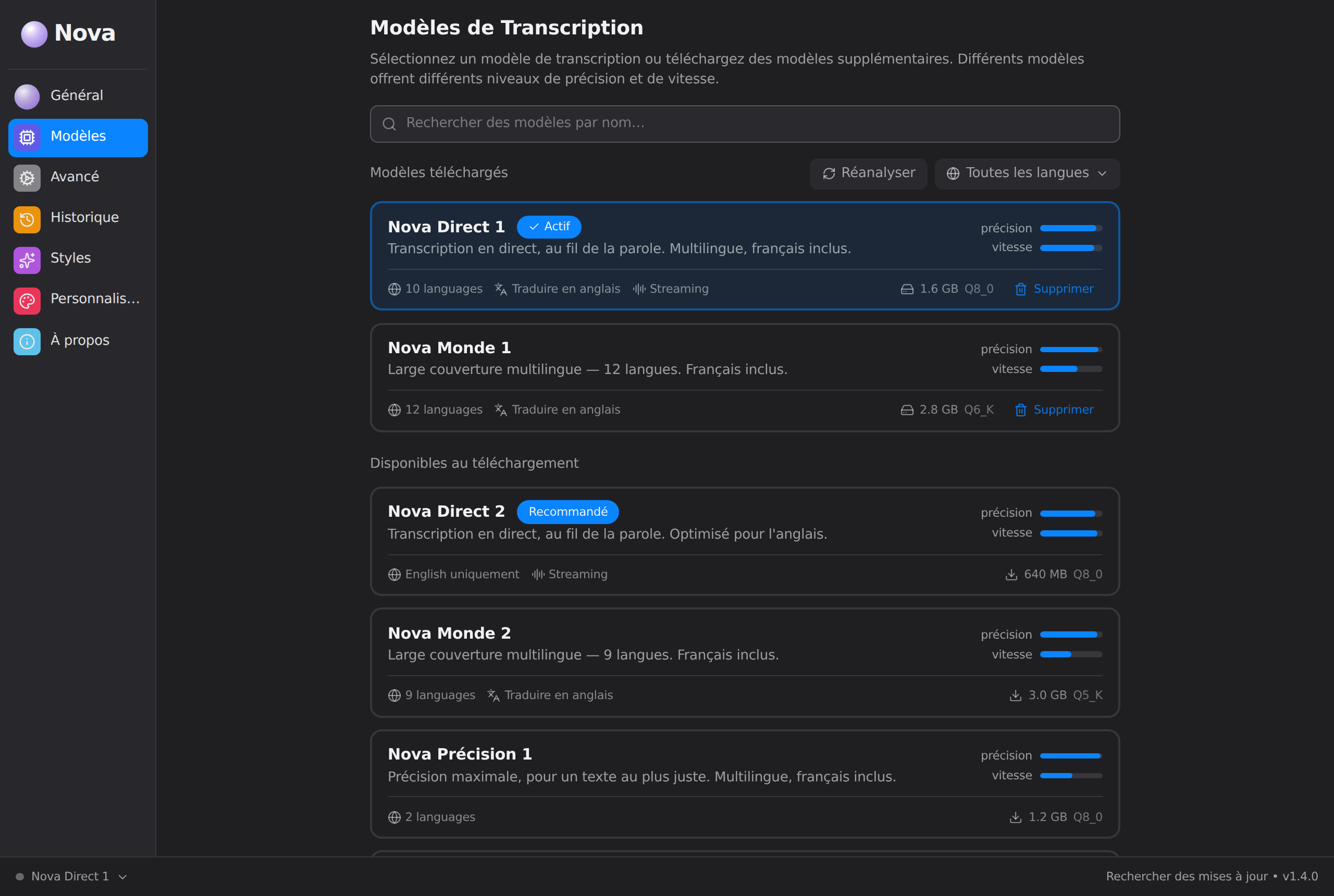Click download icon for Nova Direct 2
Image resolution: width=1334 pixels, height=896 pixels.
click(x=1011, y=574)
